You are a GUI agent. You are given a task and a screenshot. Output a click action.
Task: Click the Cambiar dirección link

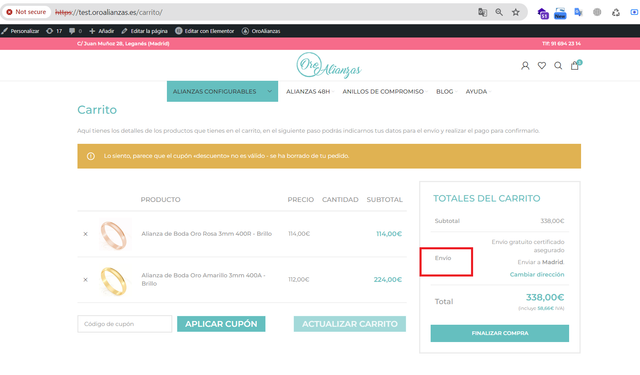[x=537, y=275]
